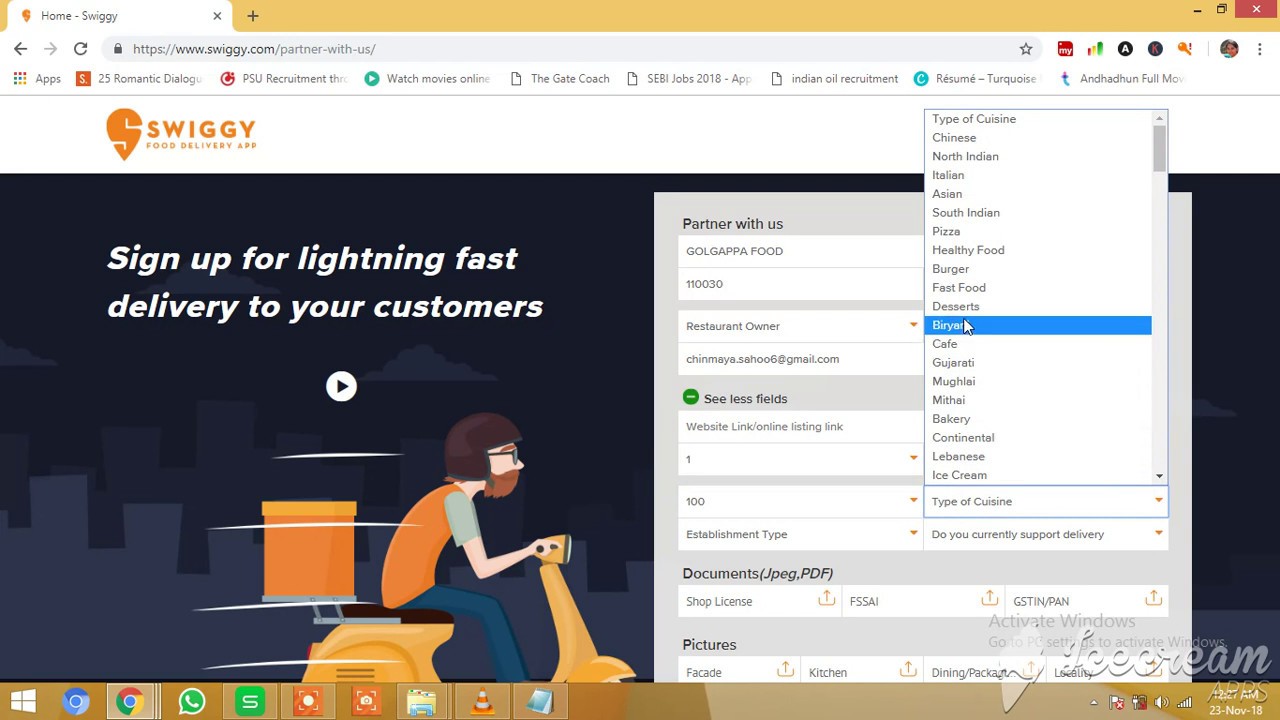Click Website Link/online listing link field
Image resolution: width=1280 pixels, height=720 pixels.
(x=801, y=426)
